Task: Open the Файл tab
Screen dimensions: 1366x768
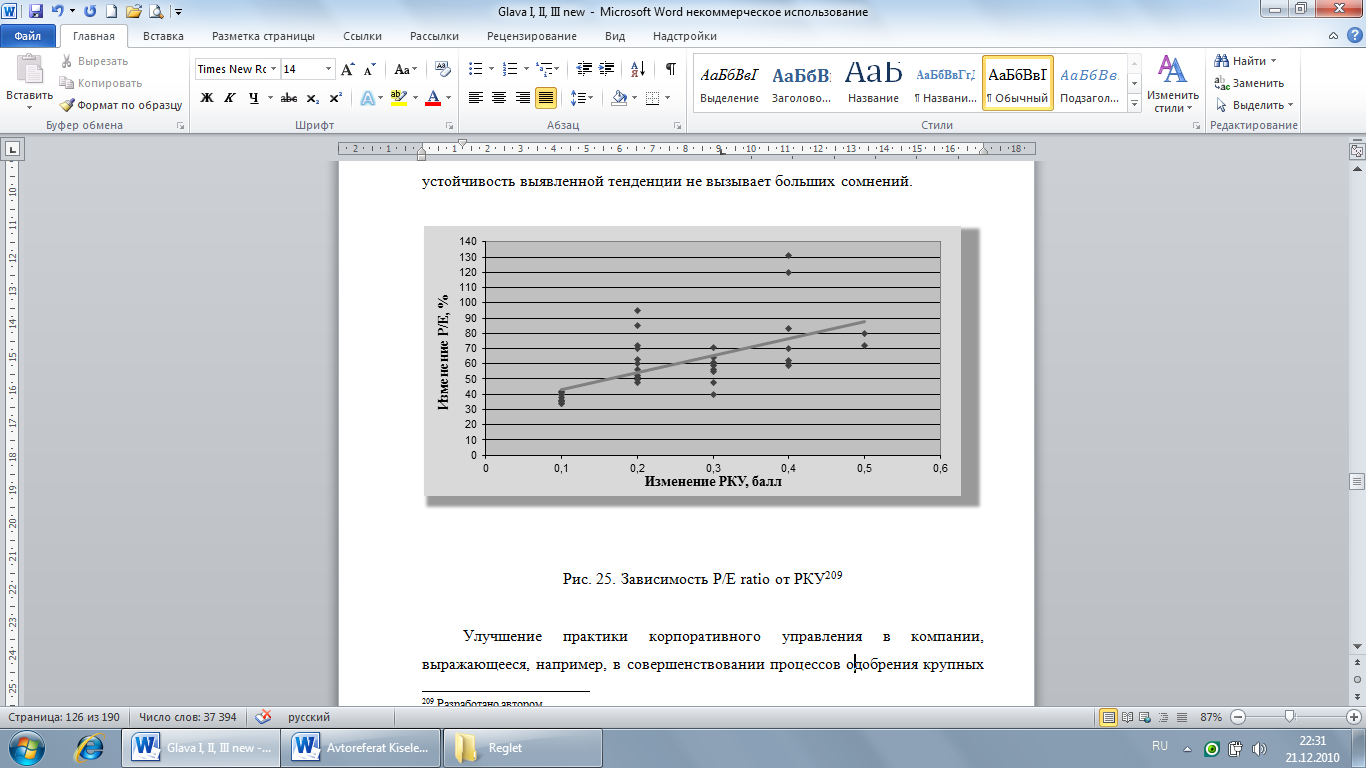Action: click(x=28, y=36)
